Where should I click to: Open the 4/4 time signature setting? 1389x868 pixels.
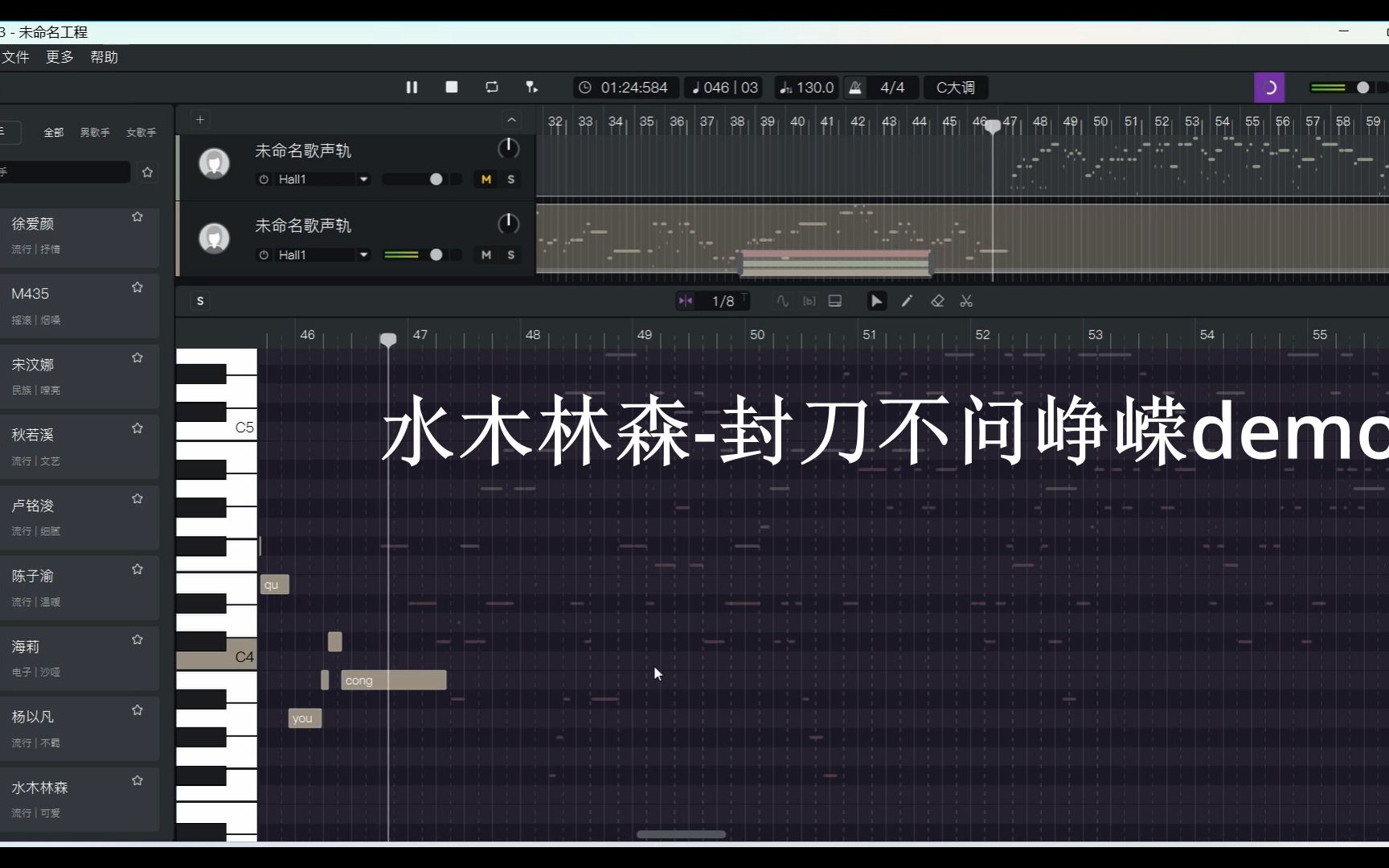pos(892,88)
